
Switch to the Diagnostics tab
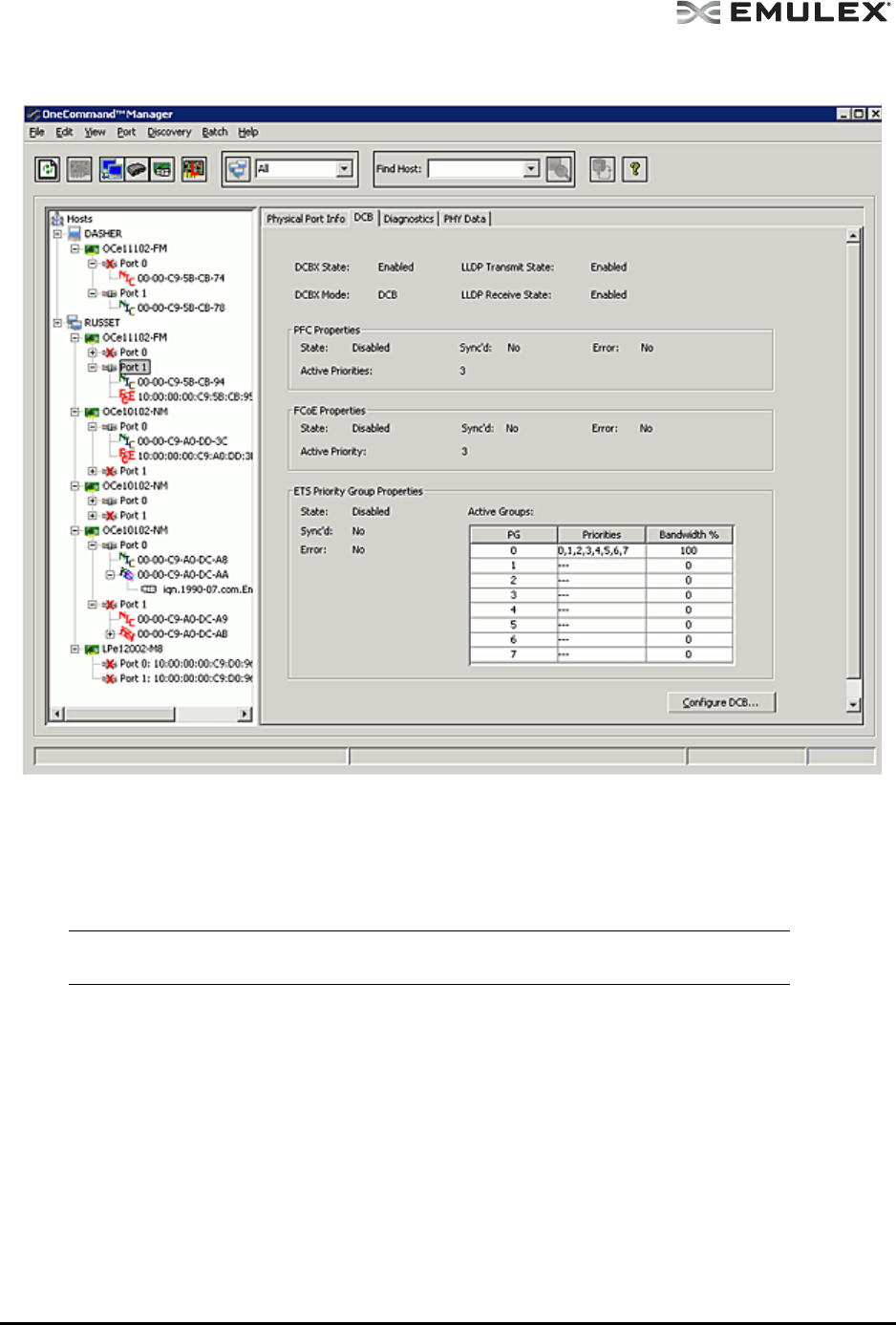(409, 219)
